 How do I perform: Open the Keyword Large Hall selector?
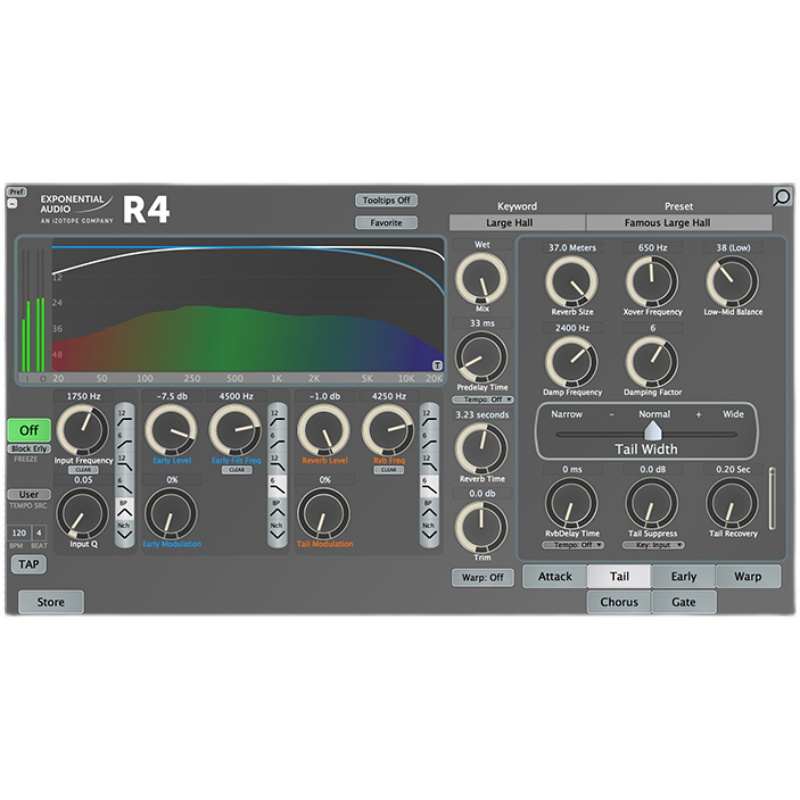click(x=517, y=222)
